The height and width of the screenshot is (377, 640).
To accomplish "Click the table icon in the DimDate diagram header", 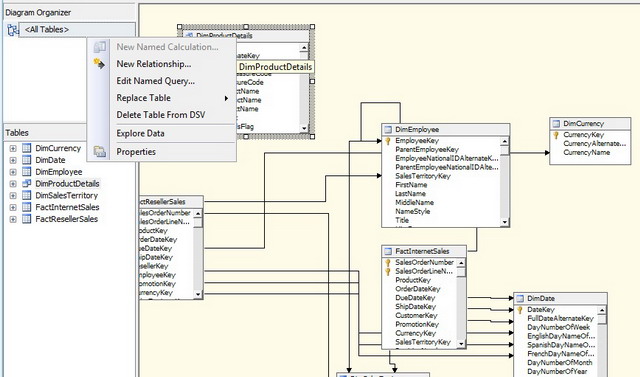I will [520, 298].
